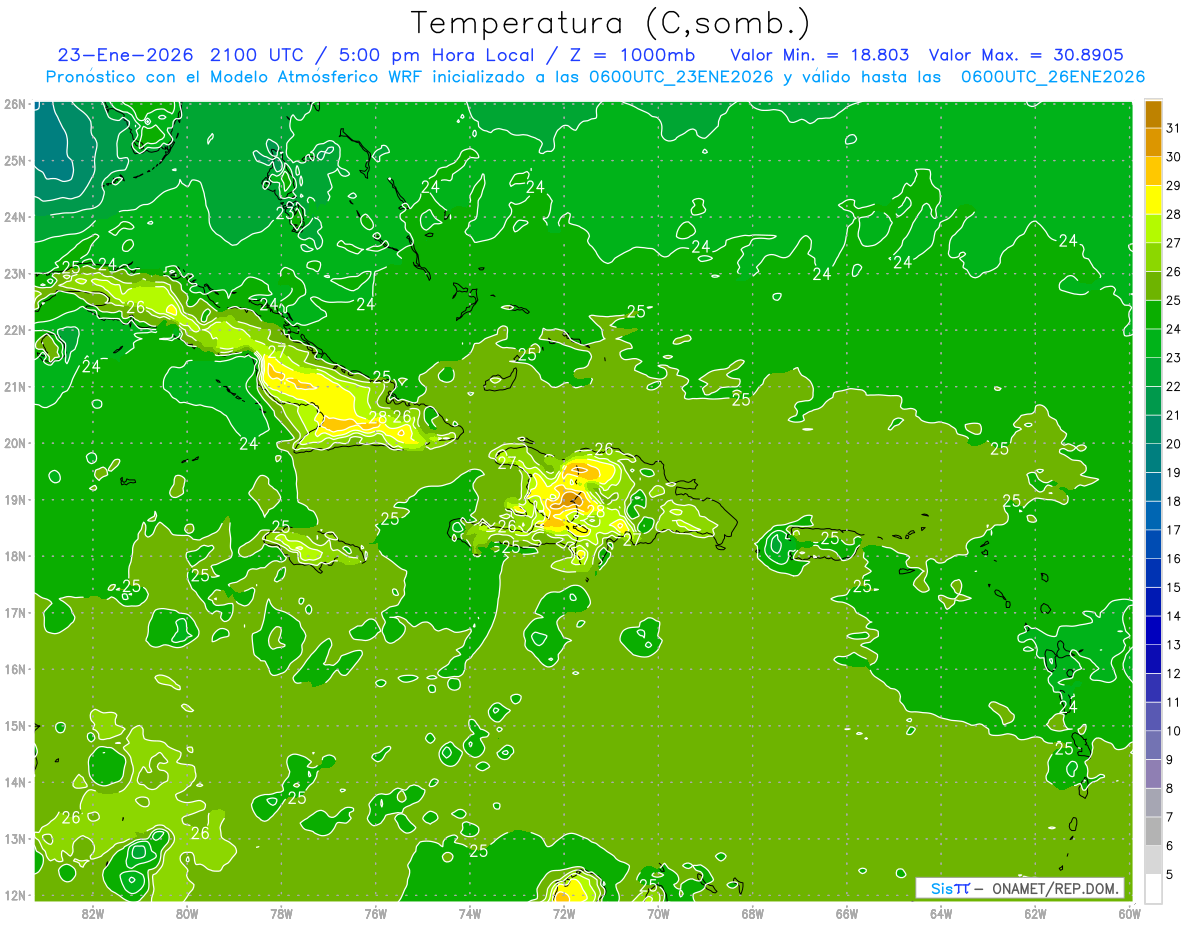Screen dimensions: 1200x927
Task: Click the "13N" latitude axis label
Action: [15, 838]
